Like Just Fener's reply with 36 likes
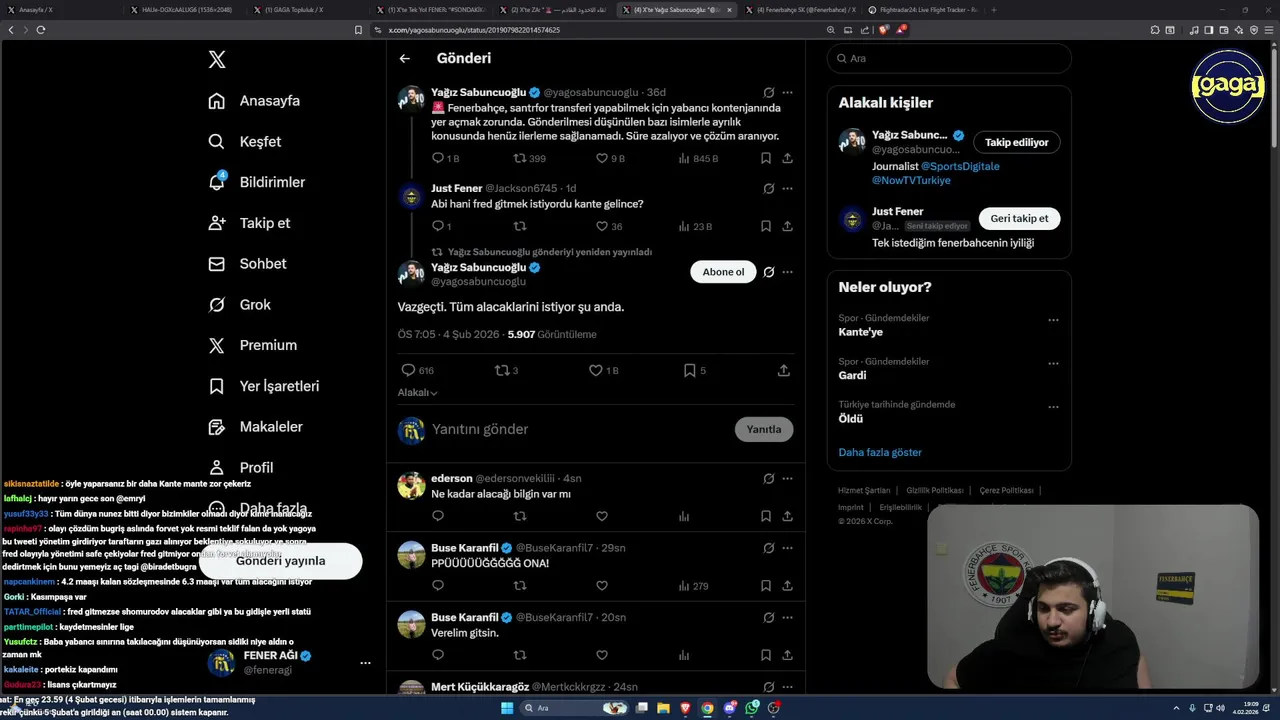1280x720 pixels. 609,226
